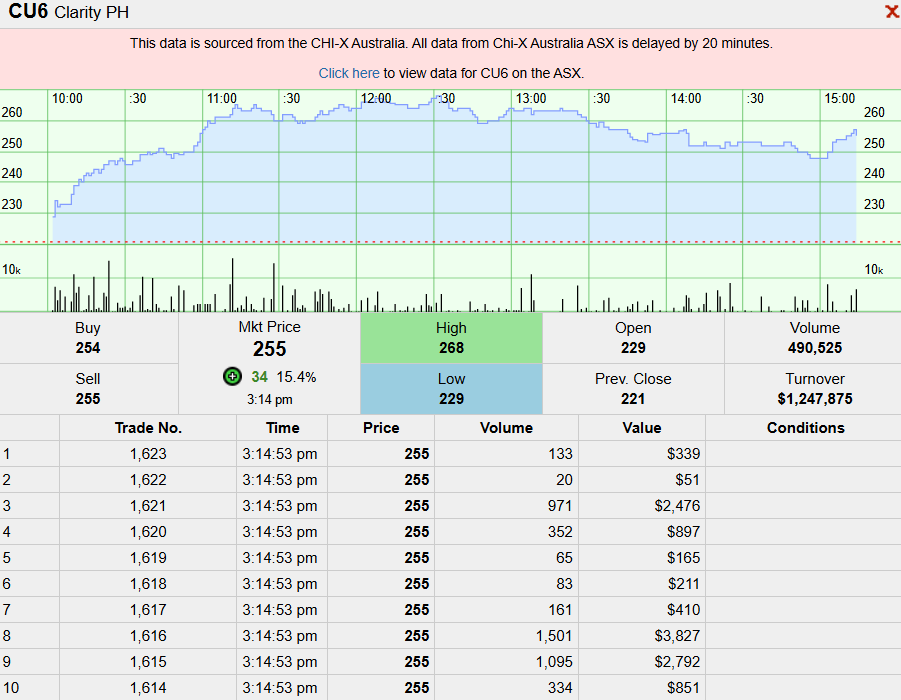Select trade number 1,621 cell
901x700 pixels.
[x=148, y=506]
